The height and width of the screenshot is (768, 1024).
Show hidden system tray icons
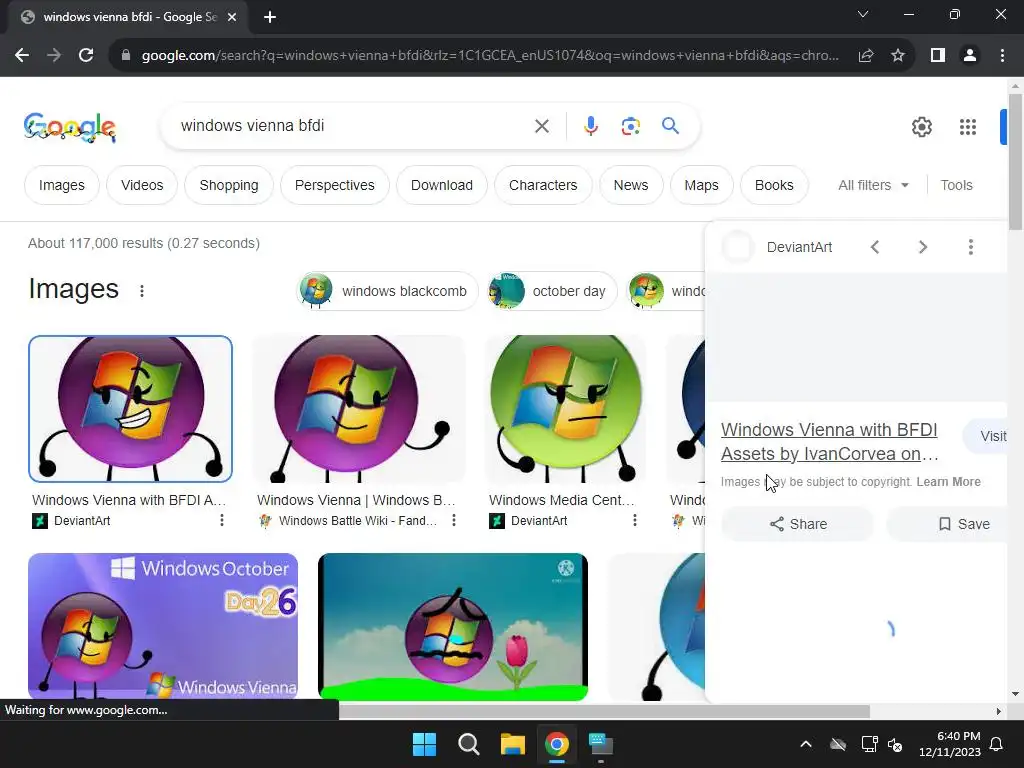(806, 744)
